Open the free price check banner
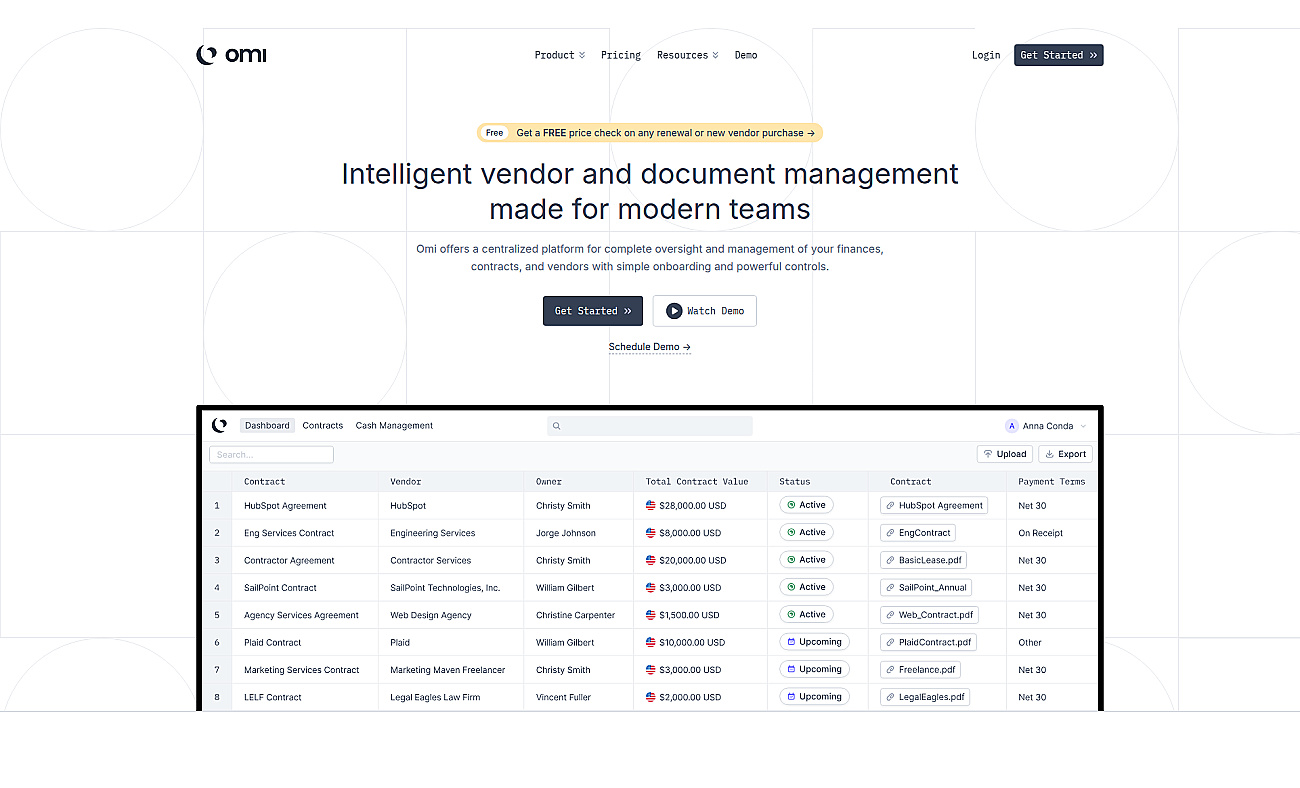1300x788 pixels. 650,132
